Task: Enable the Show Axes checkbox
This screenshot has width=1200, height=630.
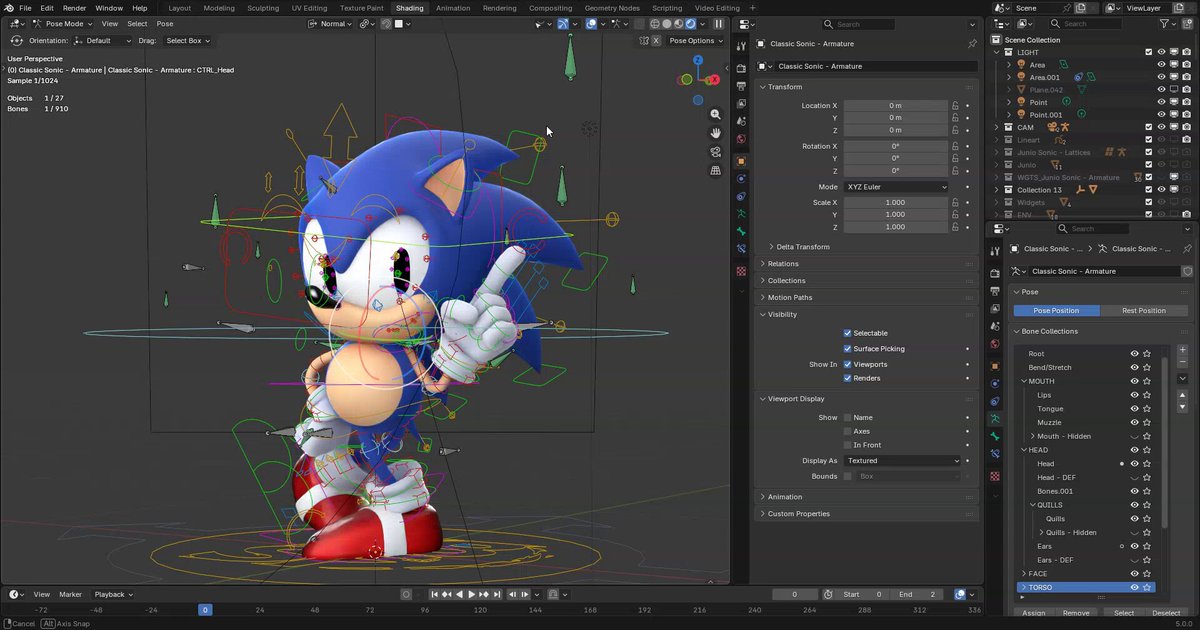Action: coord(848,431)
